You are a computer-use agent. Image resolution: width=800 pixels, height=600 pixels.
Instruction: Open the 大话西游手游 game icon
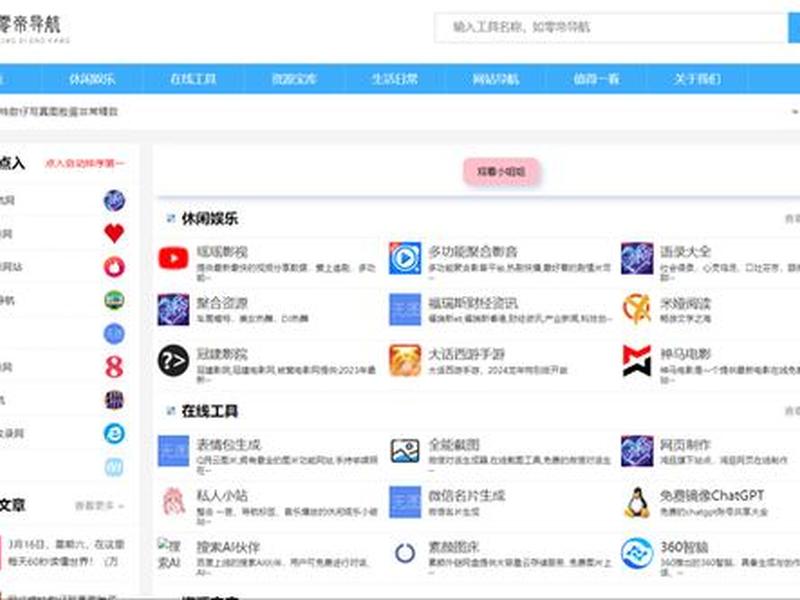coord(405,361)
